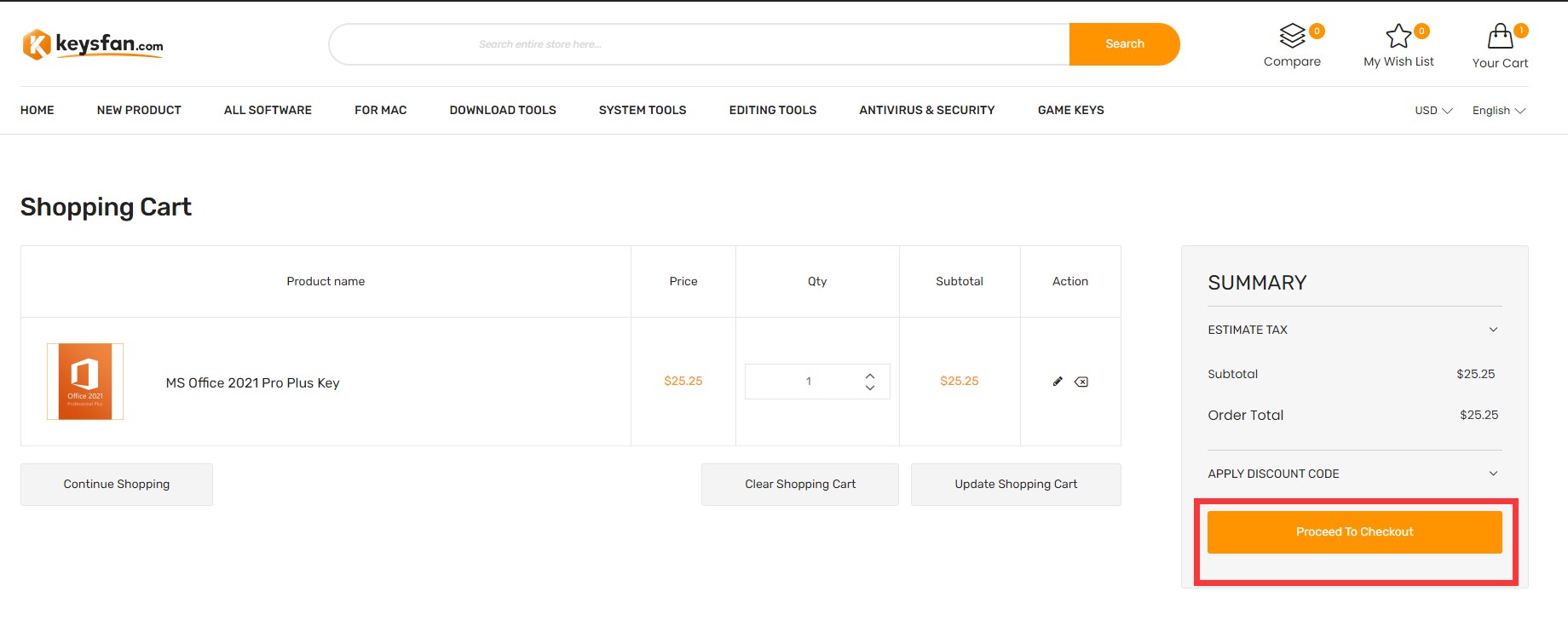Click the Product name column header
The height and width of the screenshot is (626, 1568).
[x=326, y=281]
